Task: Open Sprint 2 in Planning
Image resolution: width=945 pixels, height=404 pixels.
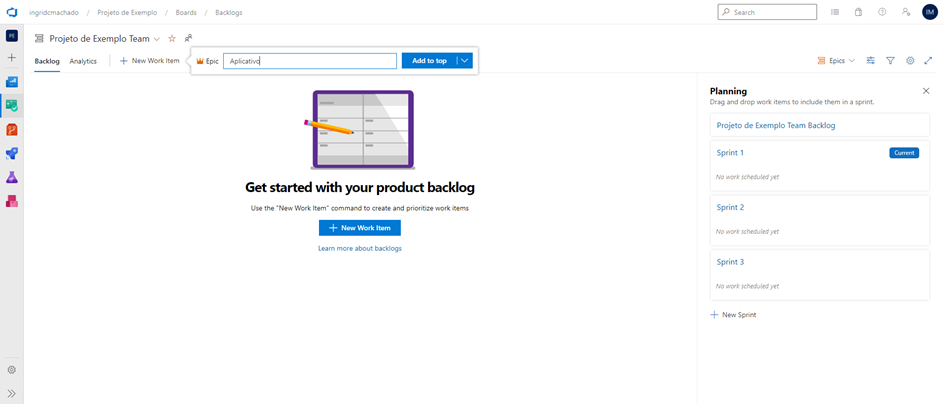Action: [730, 207]
